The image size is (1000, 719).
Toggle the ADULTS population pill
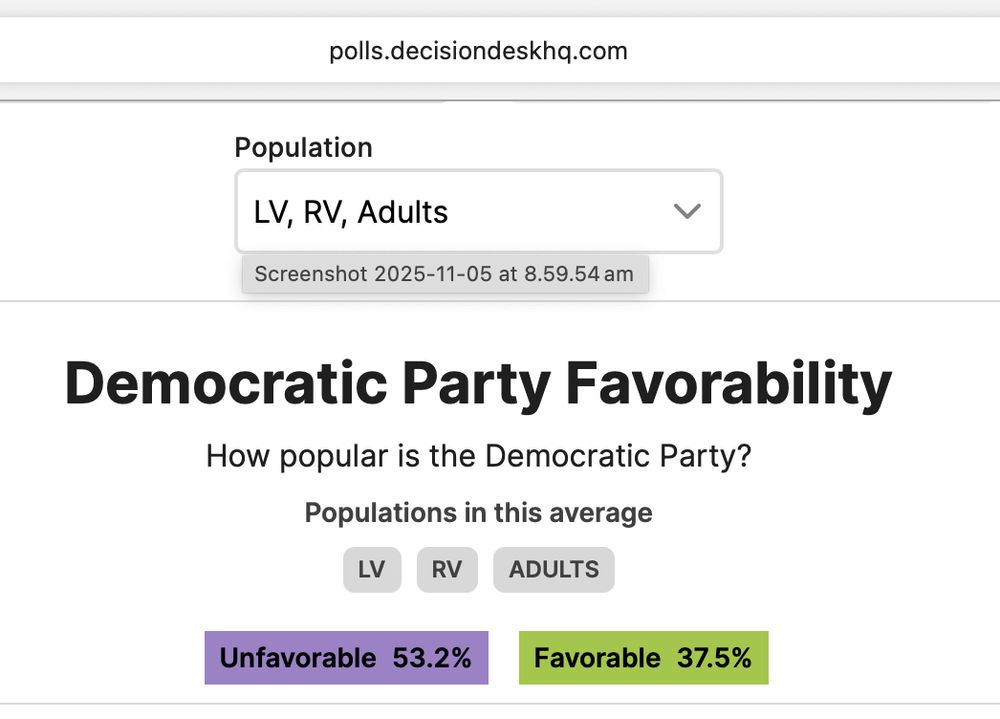(553, 569)
